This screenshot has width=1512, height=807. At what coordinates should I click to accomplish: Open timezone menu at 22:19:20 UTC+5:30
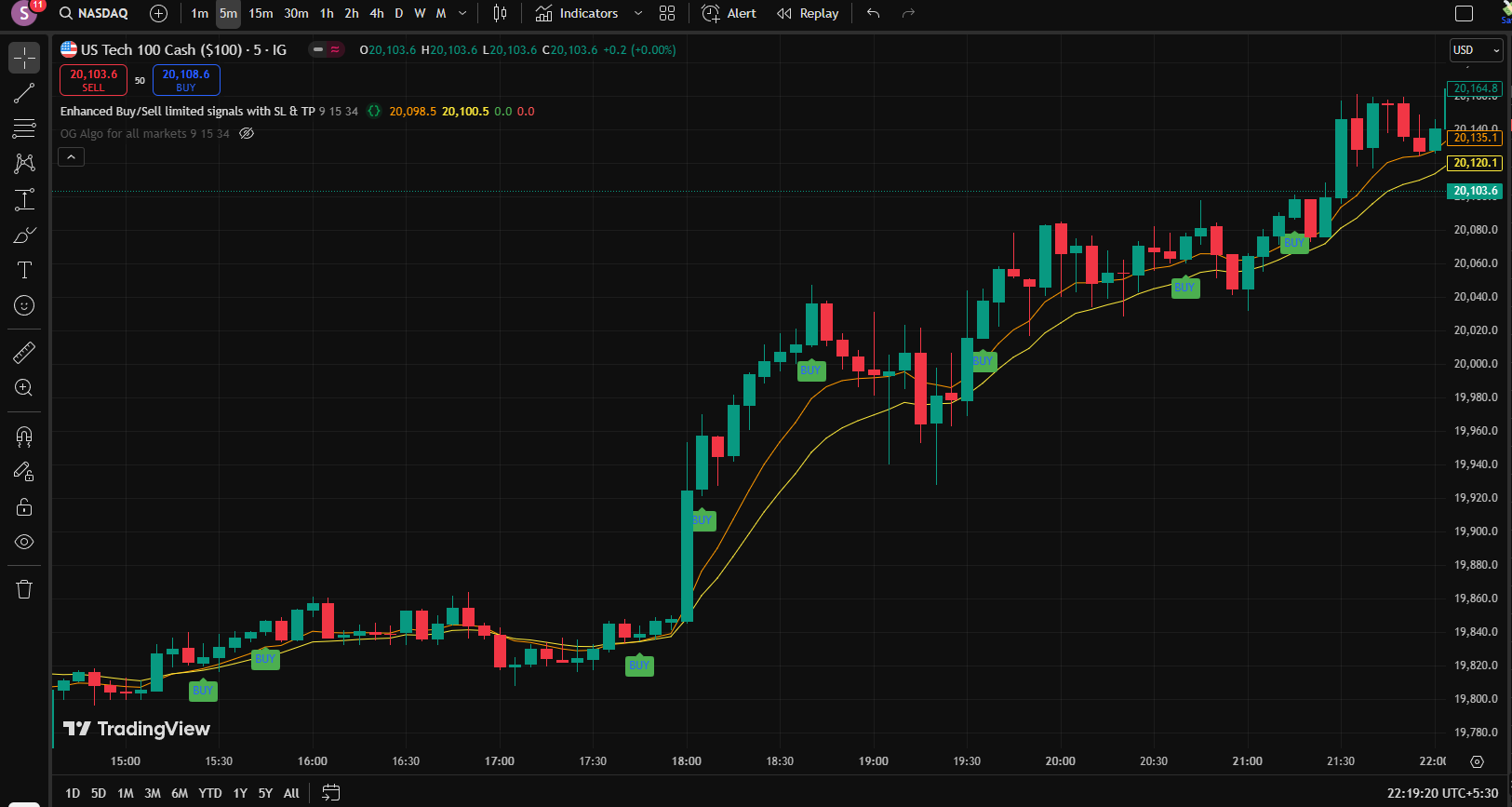click(x=1442, y=793)
